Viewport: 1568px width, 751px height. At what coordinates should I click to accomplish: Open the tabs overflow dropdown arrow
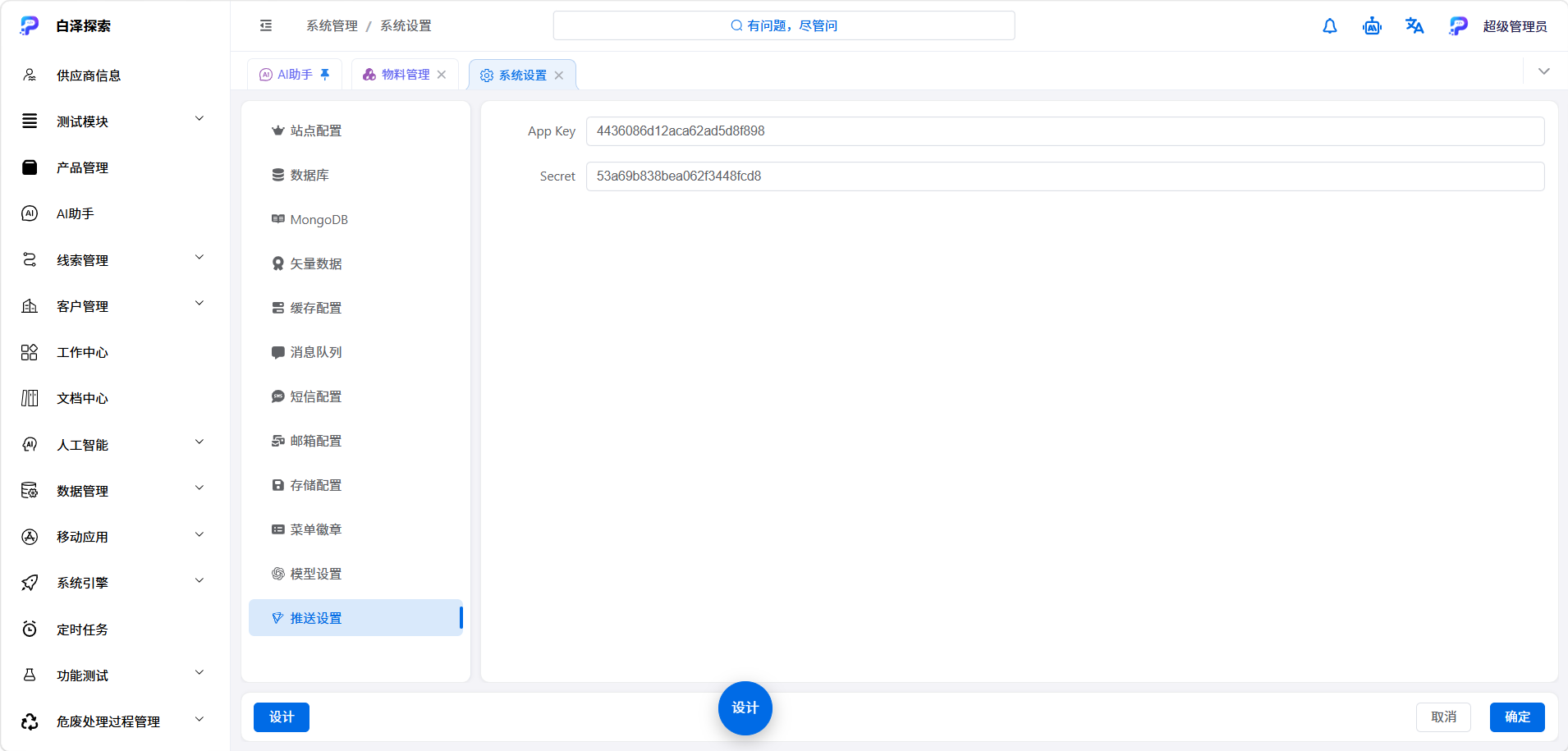click(1544, 71)
